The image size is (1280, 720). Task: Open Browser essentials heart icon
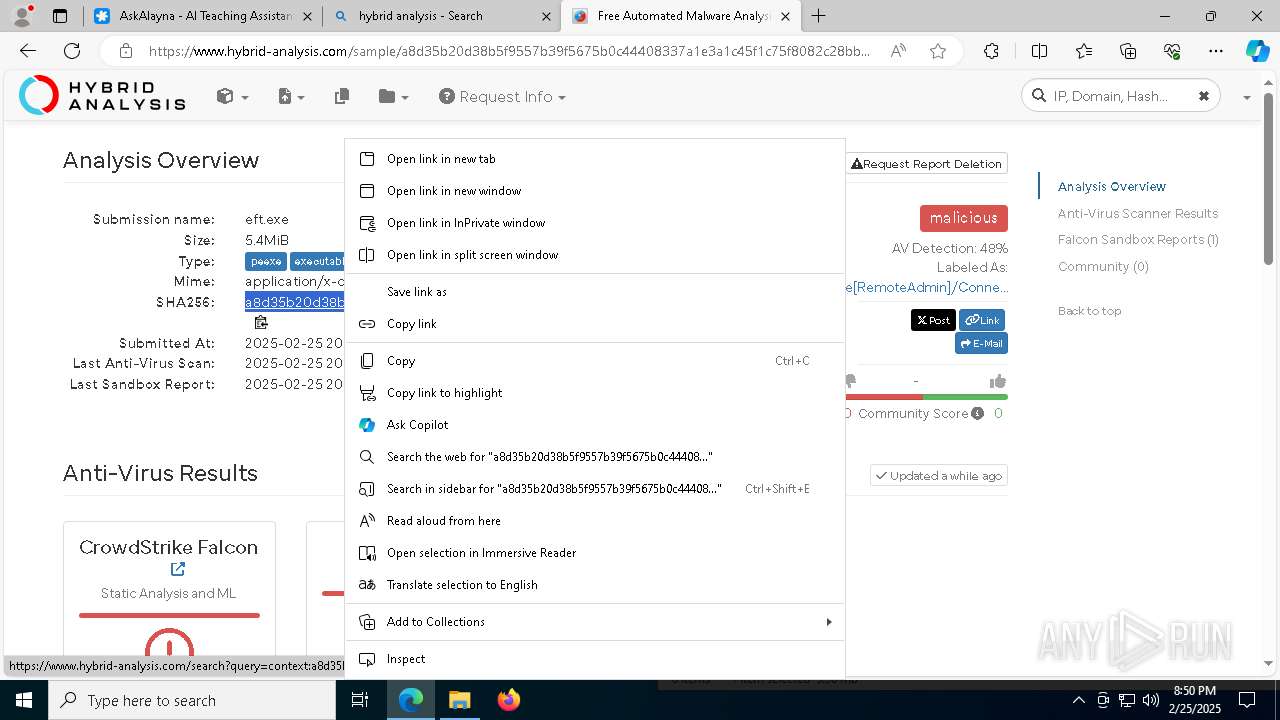1173,51
